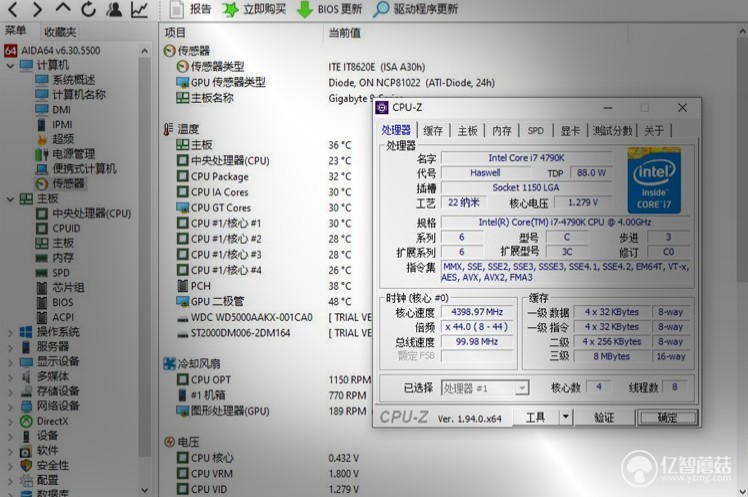Screen dimensions: 748x497
Task: Open the 关于 tab in CPU-Z
Action: tap(654, 131)
